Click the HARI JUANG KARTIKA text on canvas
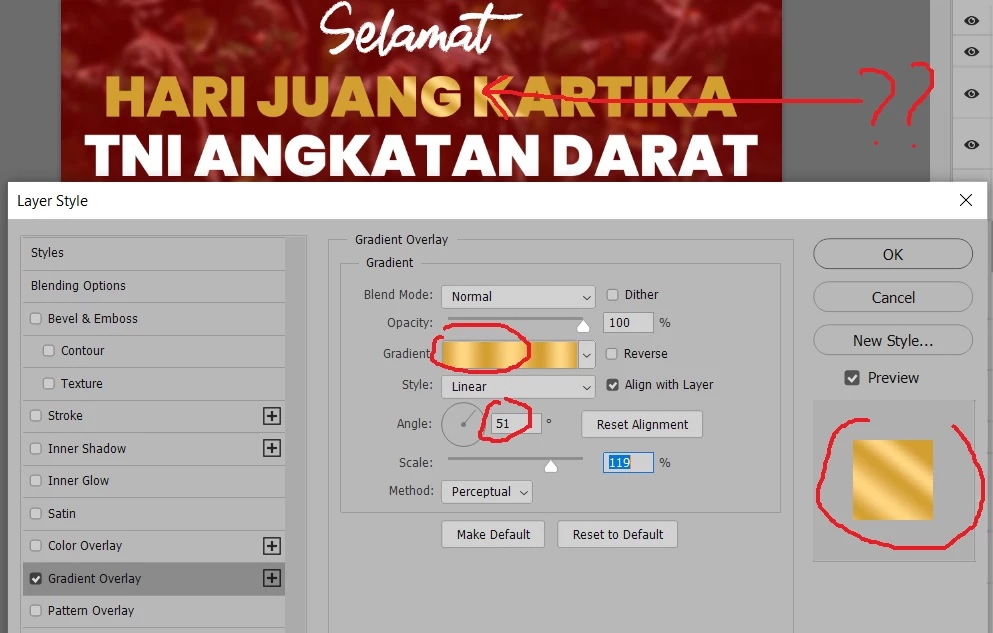The width and height of the screenshot is (993, 633). (x=421, y=97)
